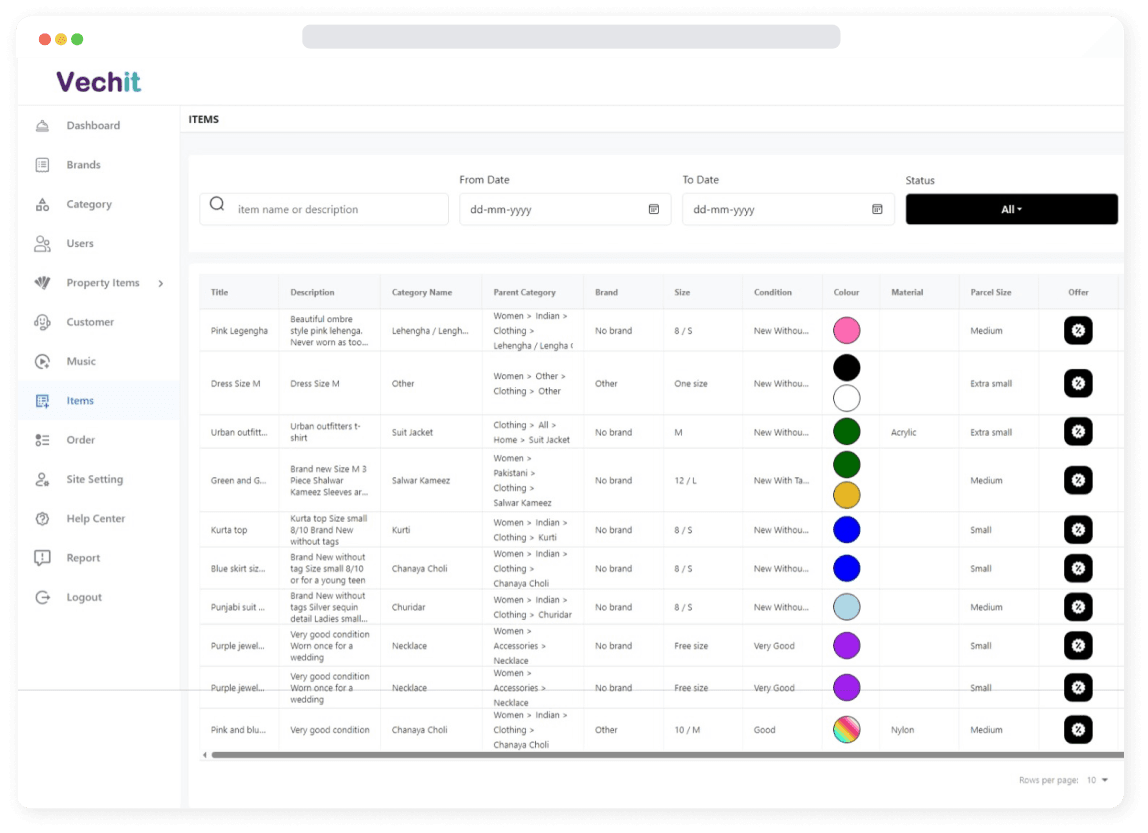
Task: Select the pink colour swatch of Pink Legengha
Action: (x=847, y=330)
